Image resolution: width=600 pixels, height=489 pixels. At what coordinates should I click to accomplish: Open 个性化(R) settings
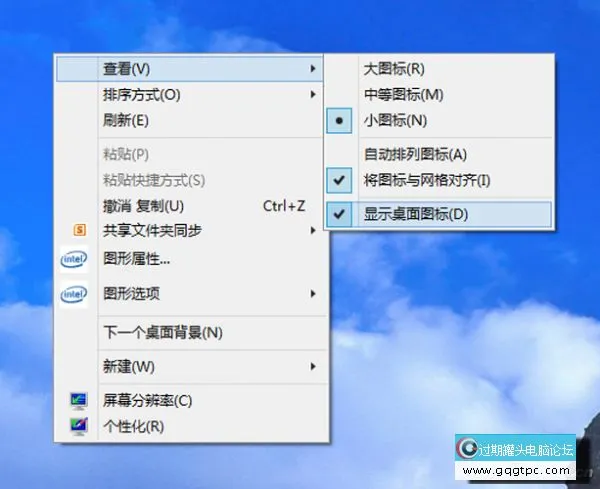click(x=190, y=426)
